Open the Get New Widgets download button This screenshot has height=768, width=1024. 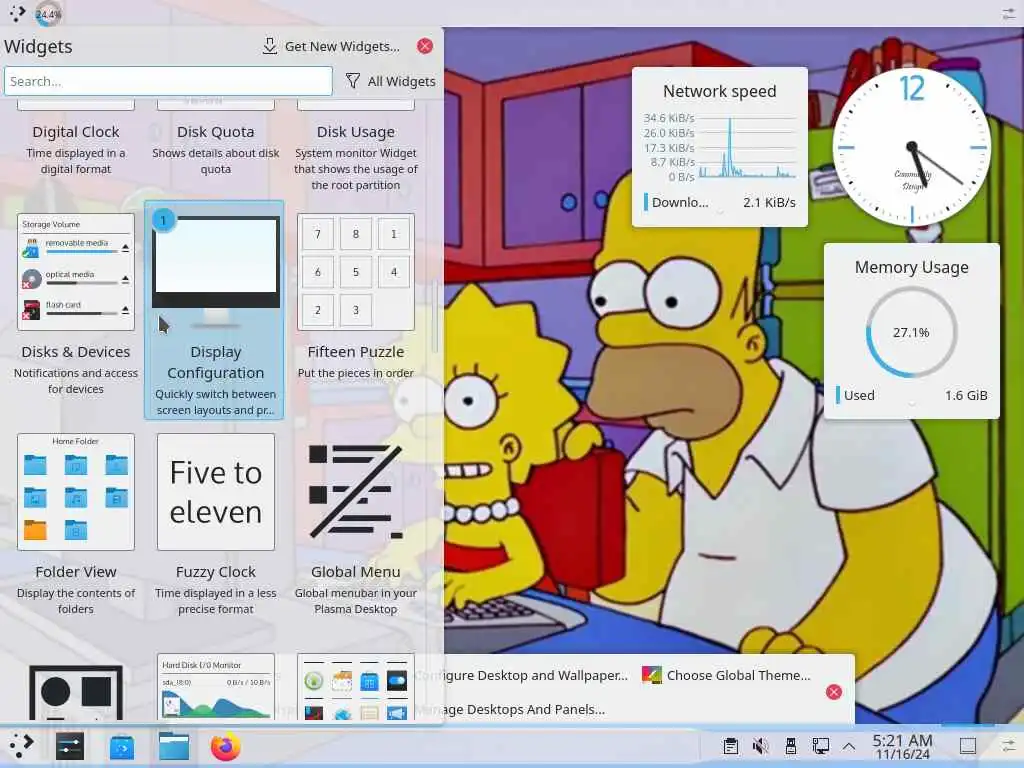coord(330,46)
